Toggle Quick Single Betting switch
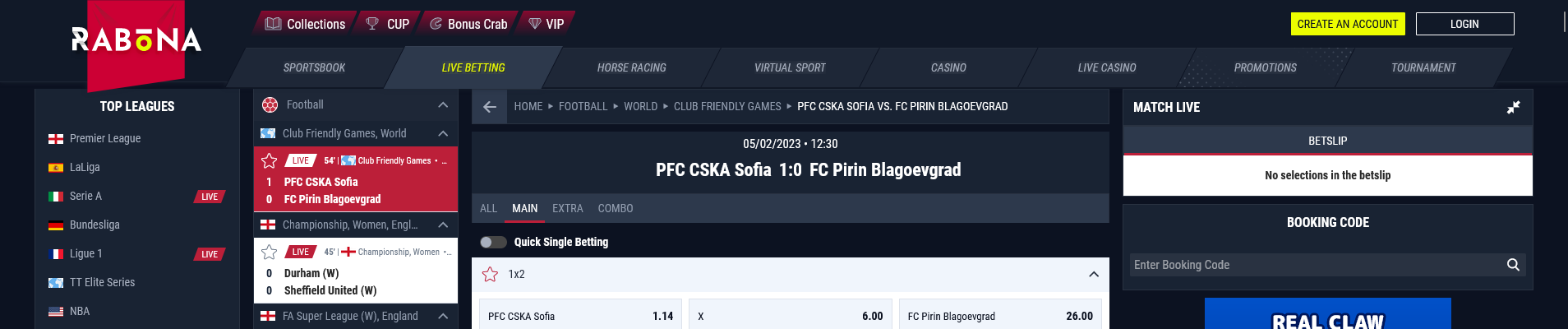 (493, 242)
